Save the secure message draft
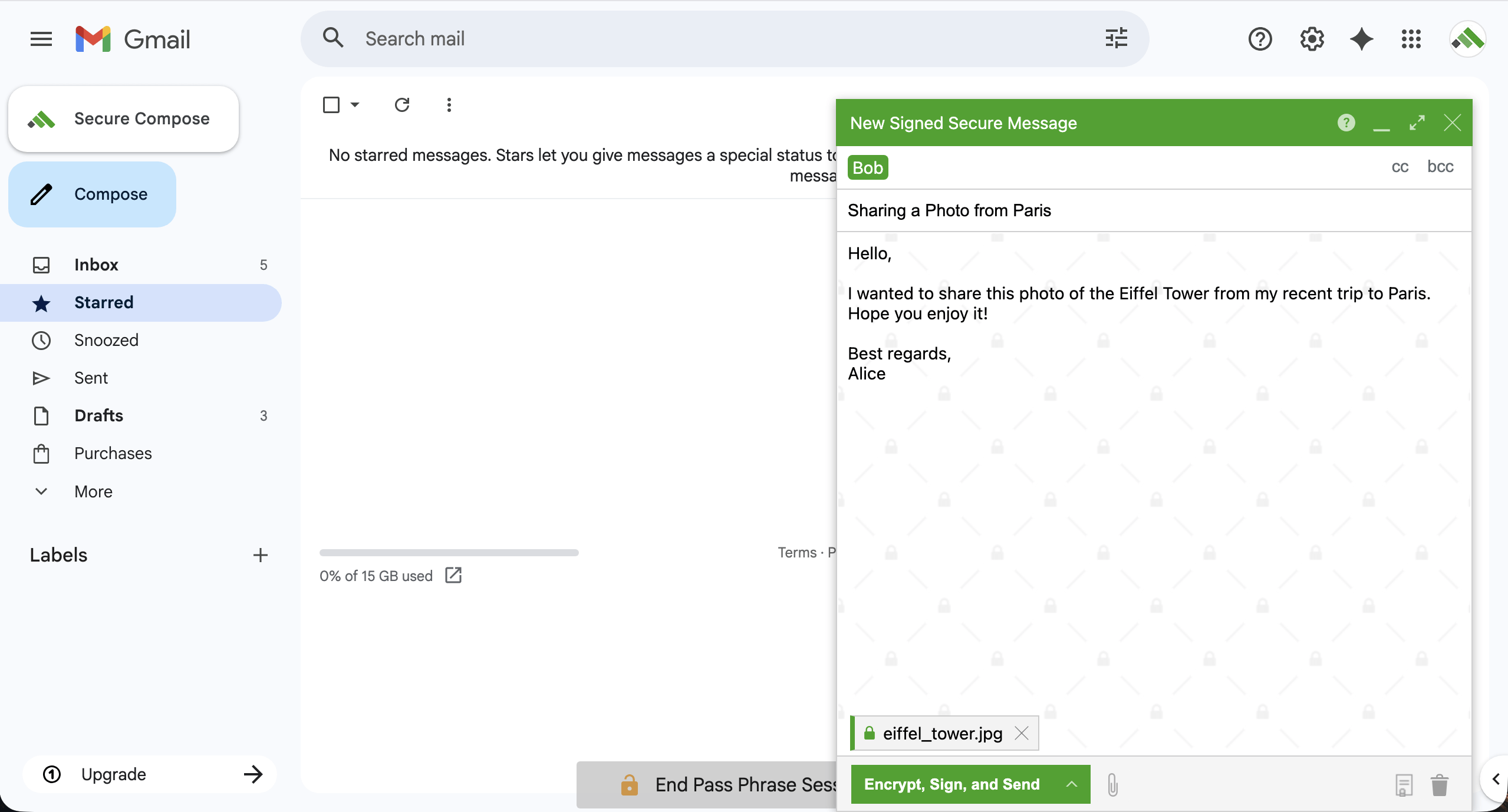Screen dimensions: 1508x812 [1404, 785]
